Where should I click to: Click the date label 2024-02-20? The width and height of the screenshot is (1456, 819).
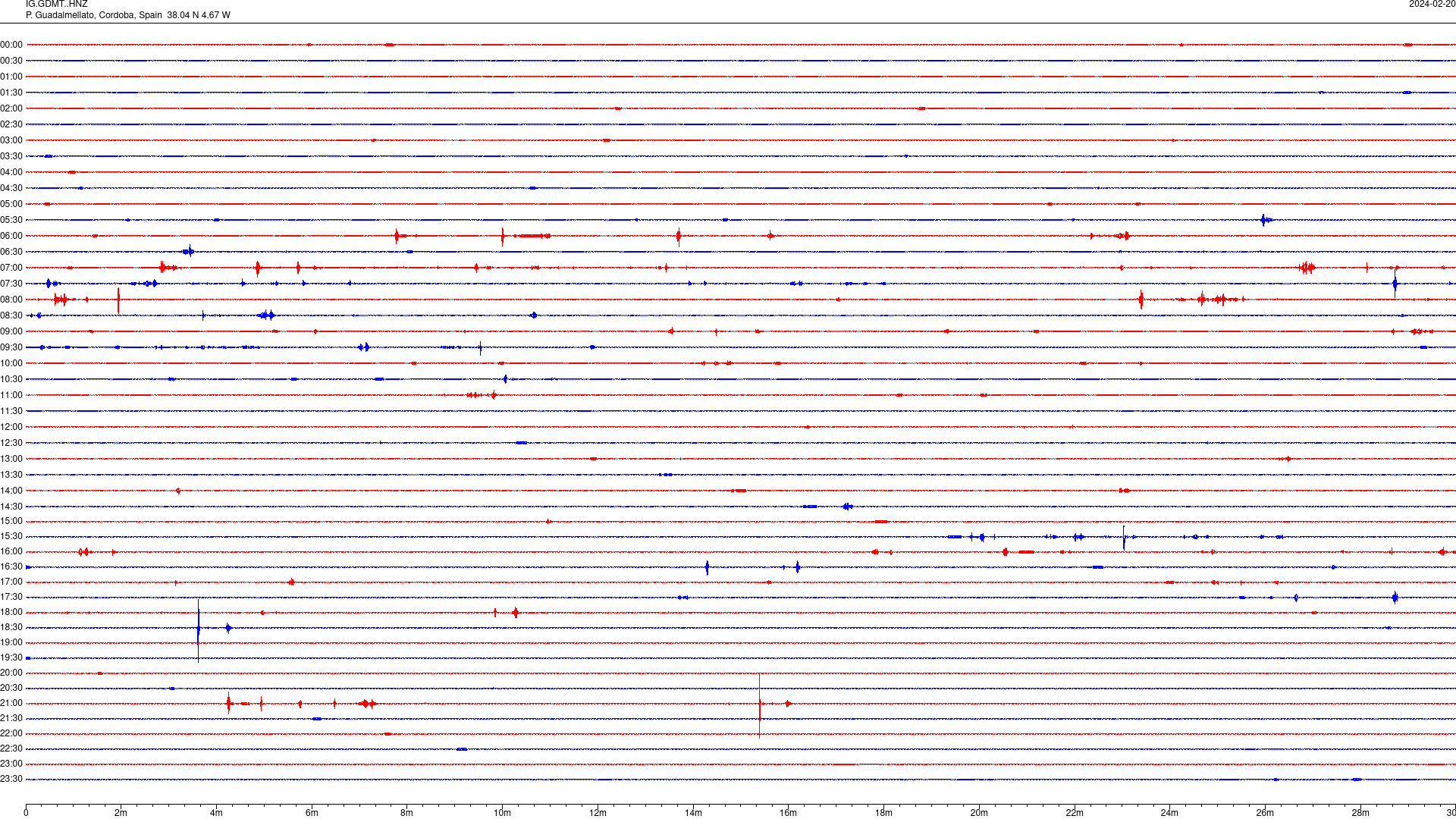tap(1432, 5)
